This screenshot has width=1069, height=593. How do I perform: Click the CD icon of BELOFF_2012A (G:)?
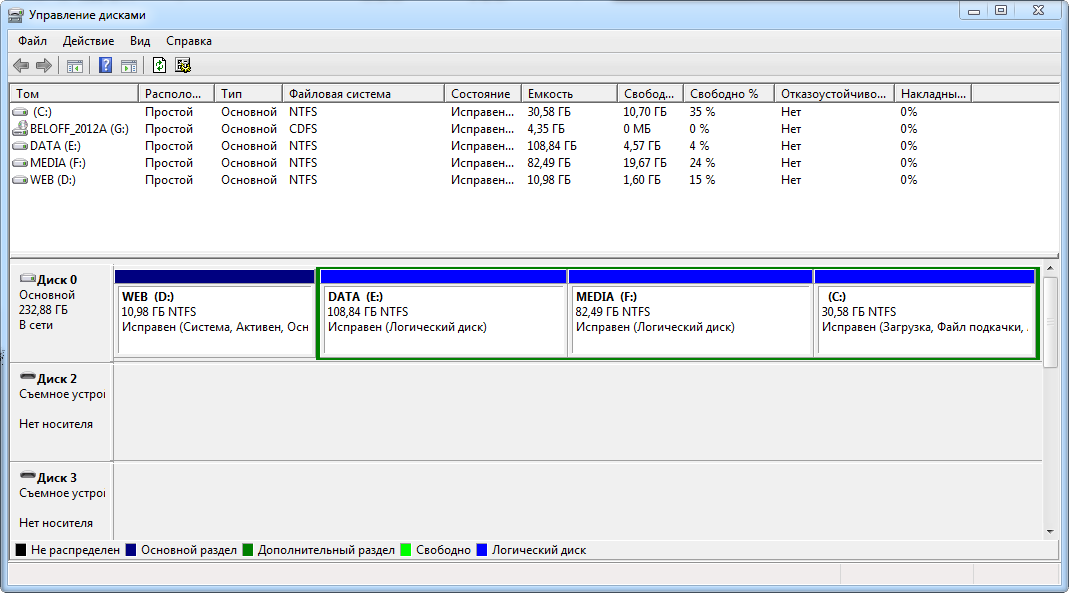pos(20,128)
